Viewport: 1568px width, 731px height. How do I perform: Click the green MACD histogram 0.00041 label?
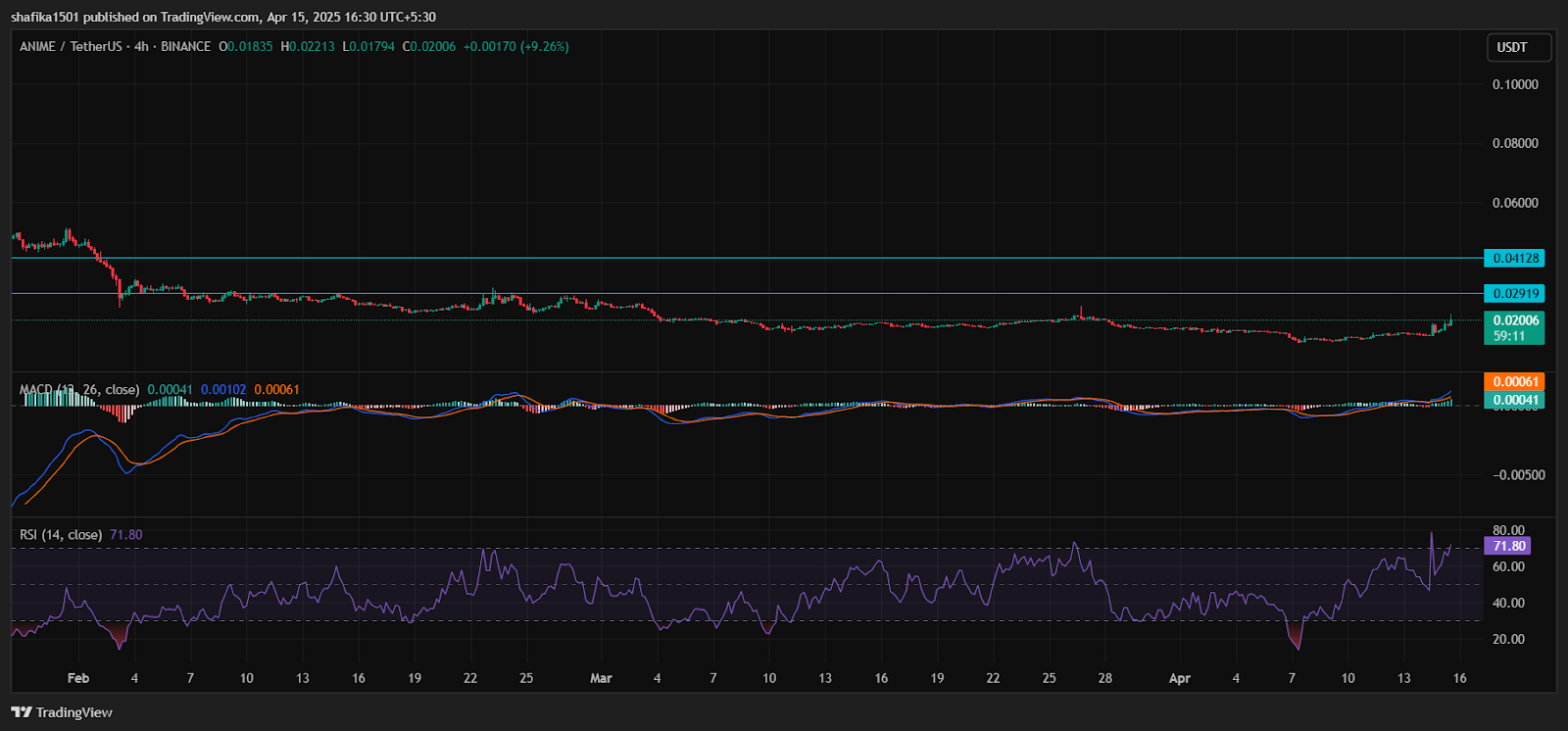click(1514, 399)
